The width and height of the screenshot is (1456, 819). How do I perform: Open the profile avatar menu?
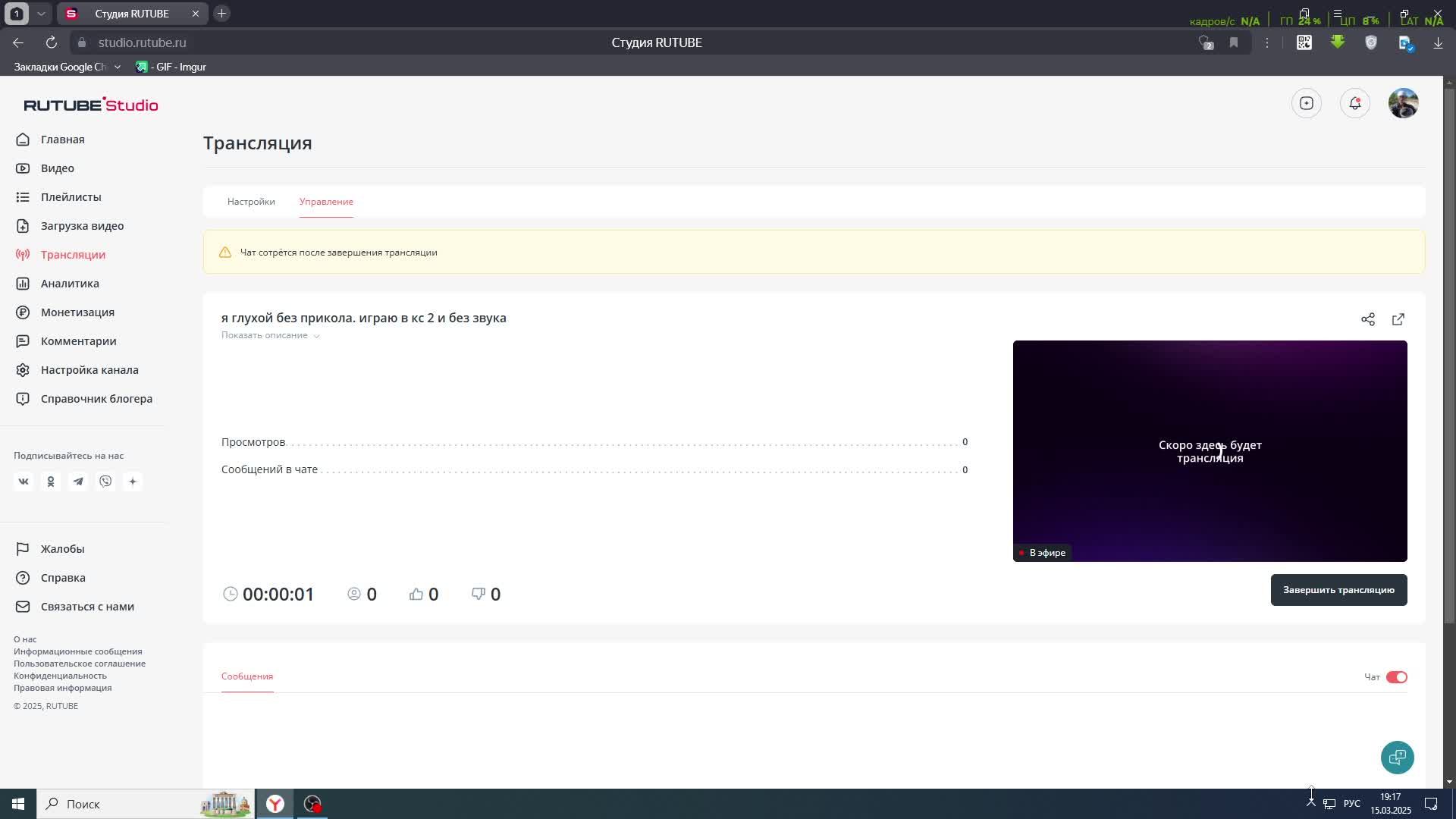pyautogui.click(x=1403, y=103)
